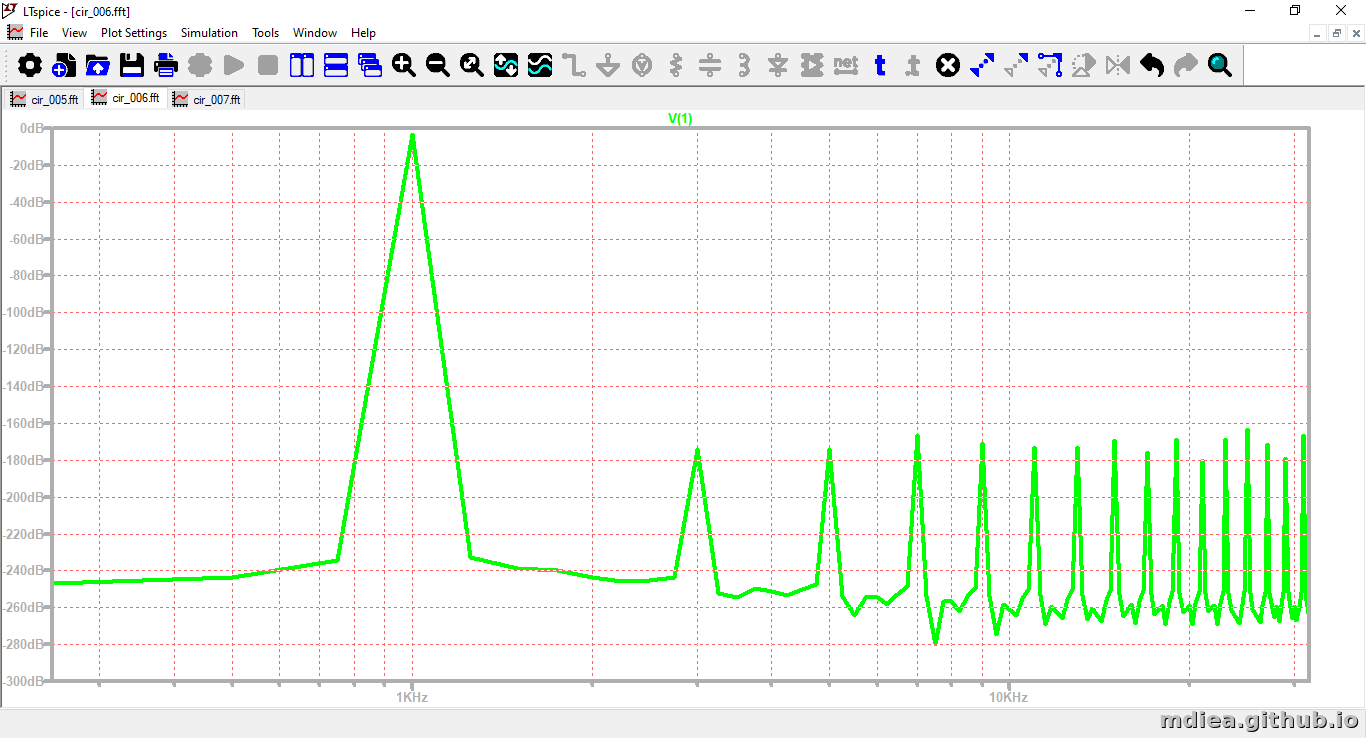Viewport: 1366px width, 738px height.
Task: Click the V(1) trace label
Action: (680, 119)
